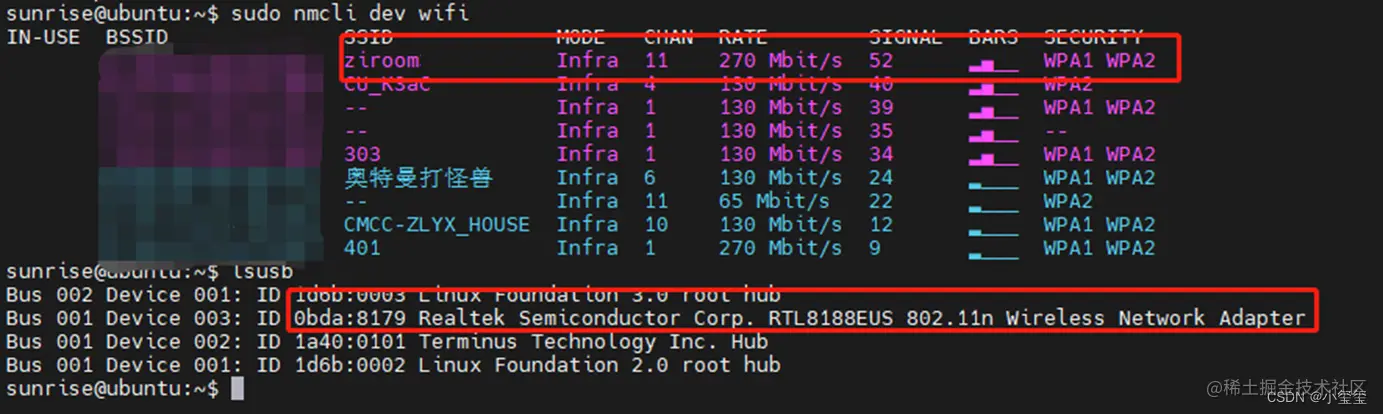1383x414 pixels.
Task: Click the signal bars in the ziroom row
Action: (993, 64)
